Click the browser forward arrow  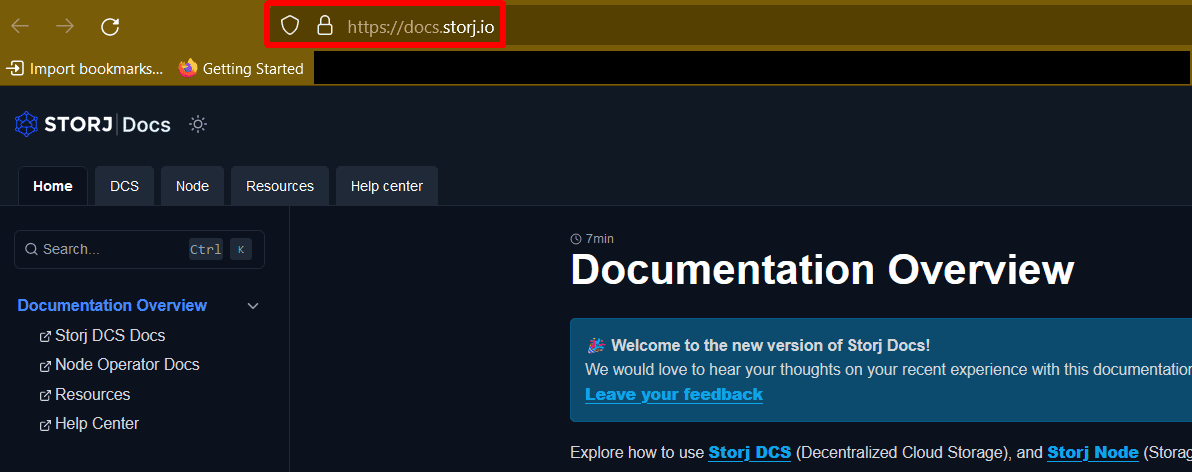pyautogui.click(x=66, y=26)
